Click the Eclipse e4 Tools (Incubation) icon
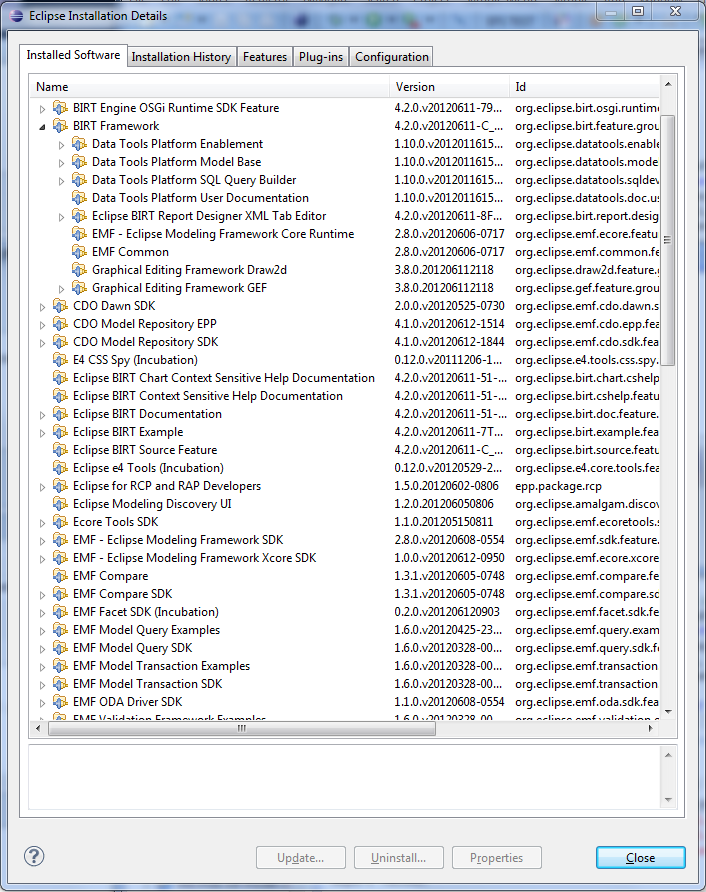Screen dimensions: 706x892 click(60, 468)
